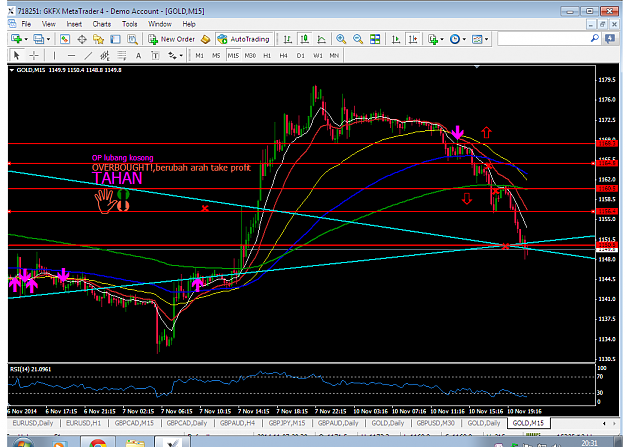The width and height of the screenshot is (625, 447).
Task: Open the Navigator folder-star icon
Action: 98,39
